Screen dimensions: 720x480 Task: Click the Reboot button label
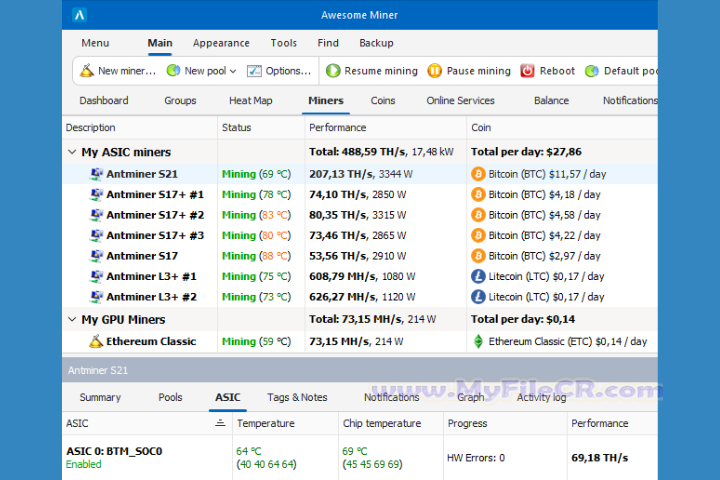[557, 71]
